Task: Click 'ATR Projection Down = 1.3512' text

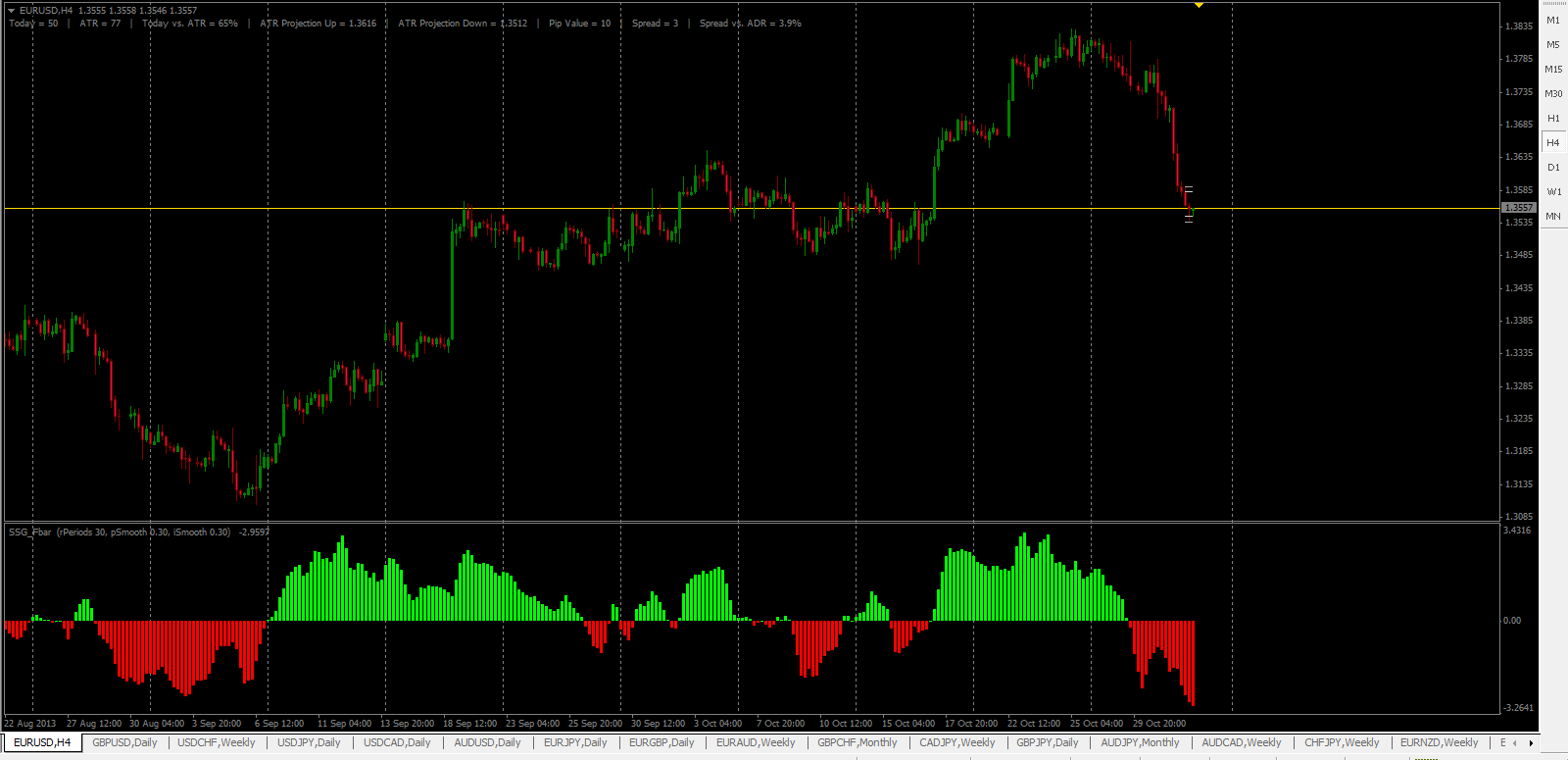Action: [463, 24]
